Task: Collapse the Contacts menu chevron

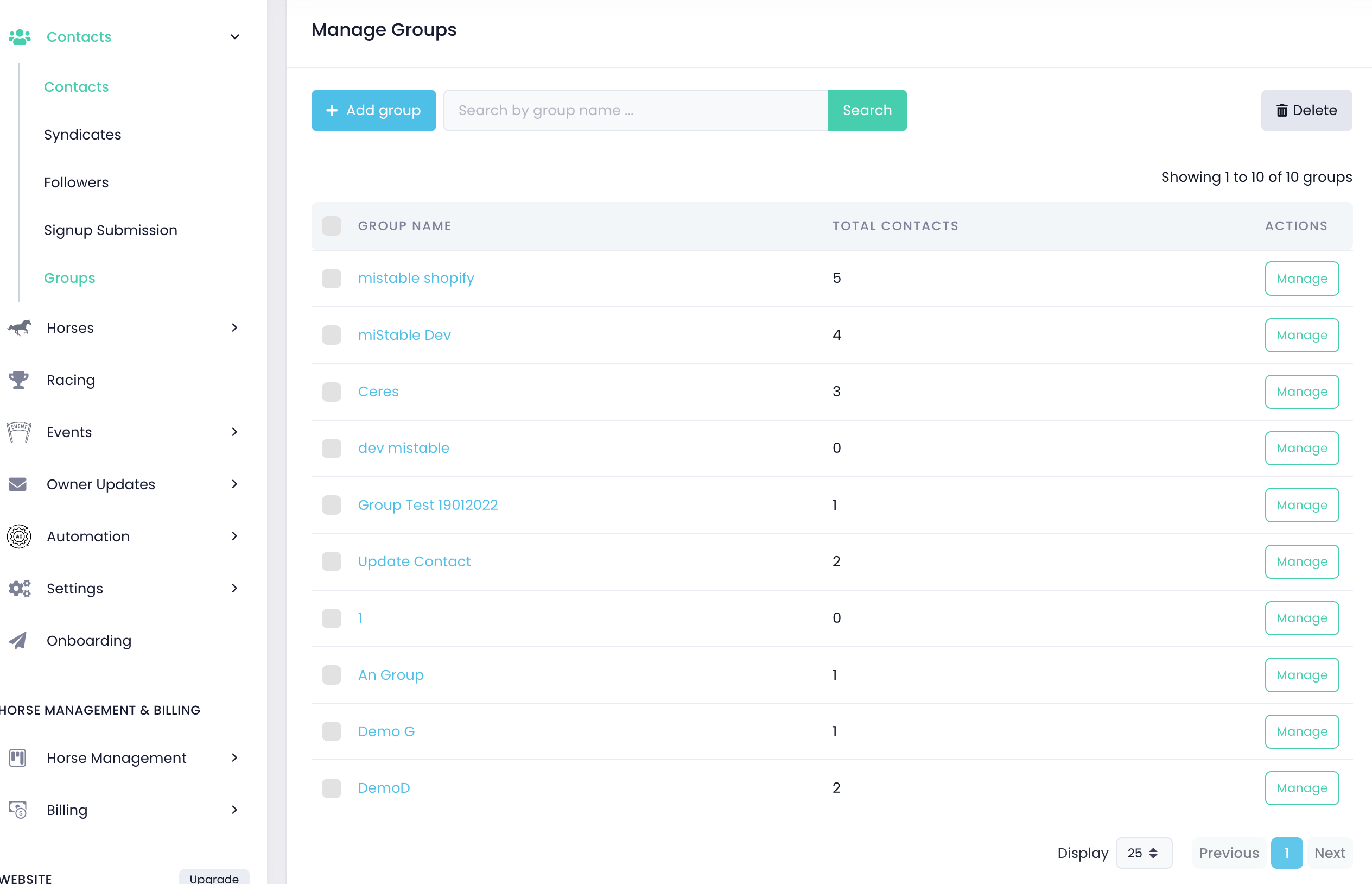Action: [234, 37]
